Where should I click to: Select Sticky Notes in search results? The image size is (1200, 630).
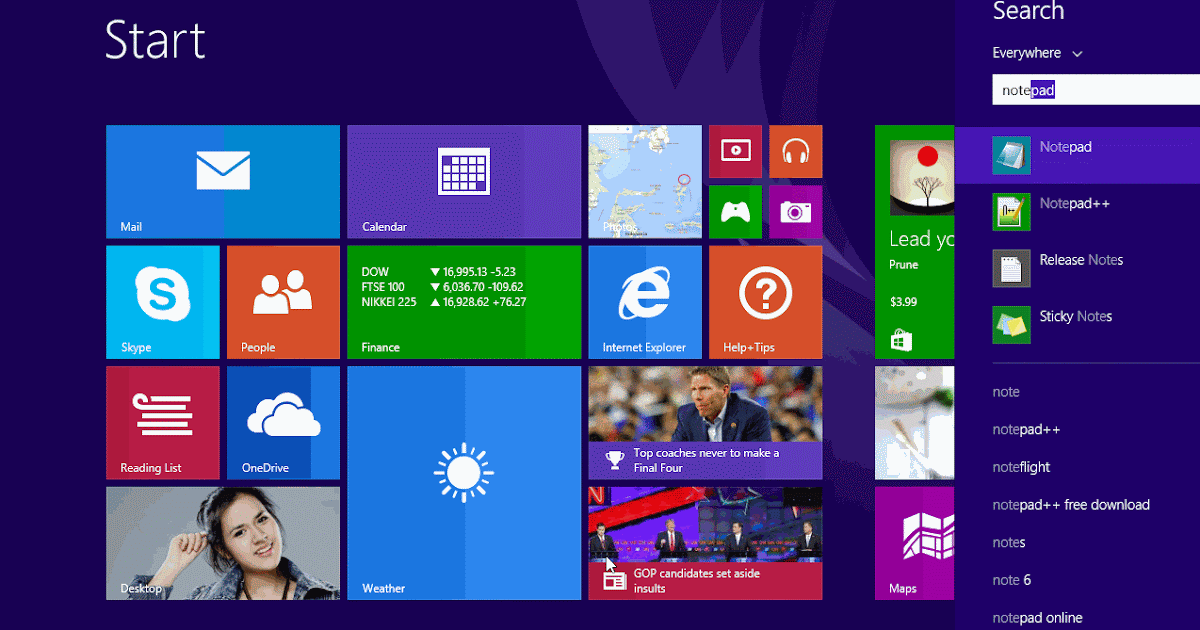coord(1076,316)
